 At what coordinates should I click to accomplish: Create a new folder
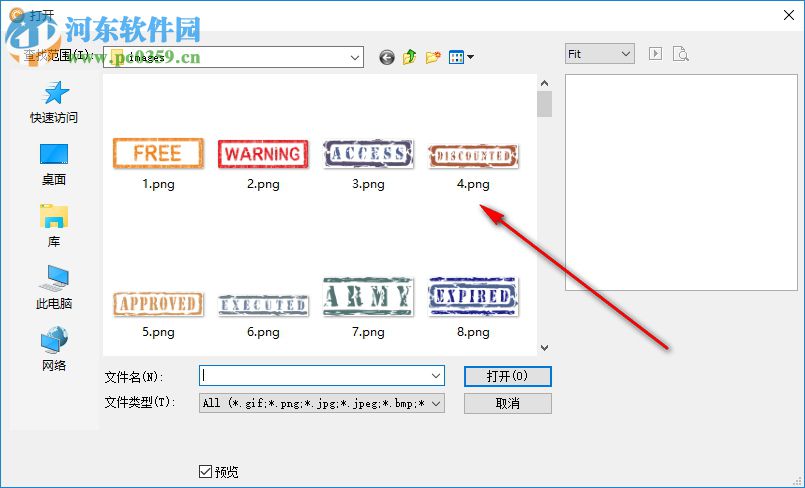click(433, 56)
